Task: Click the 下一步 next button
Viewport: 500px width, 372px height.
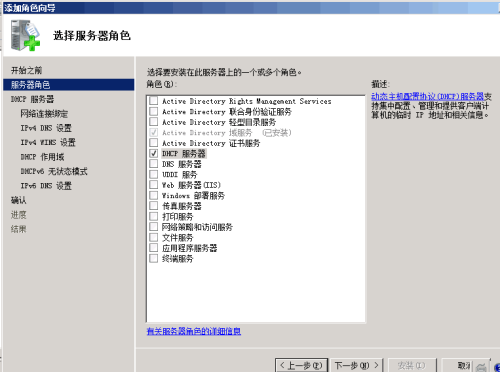Action: 357,365
